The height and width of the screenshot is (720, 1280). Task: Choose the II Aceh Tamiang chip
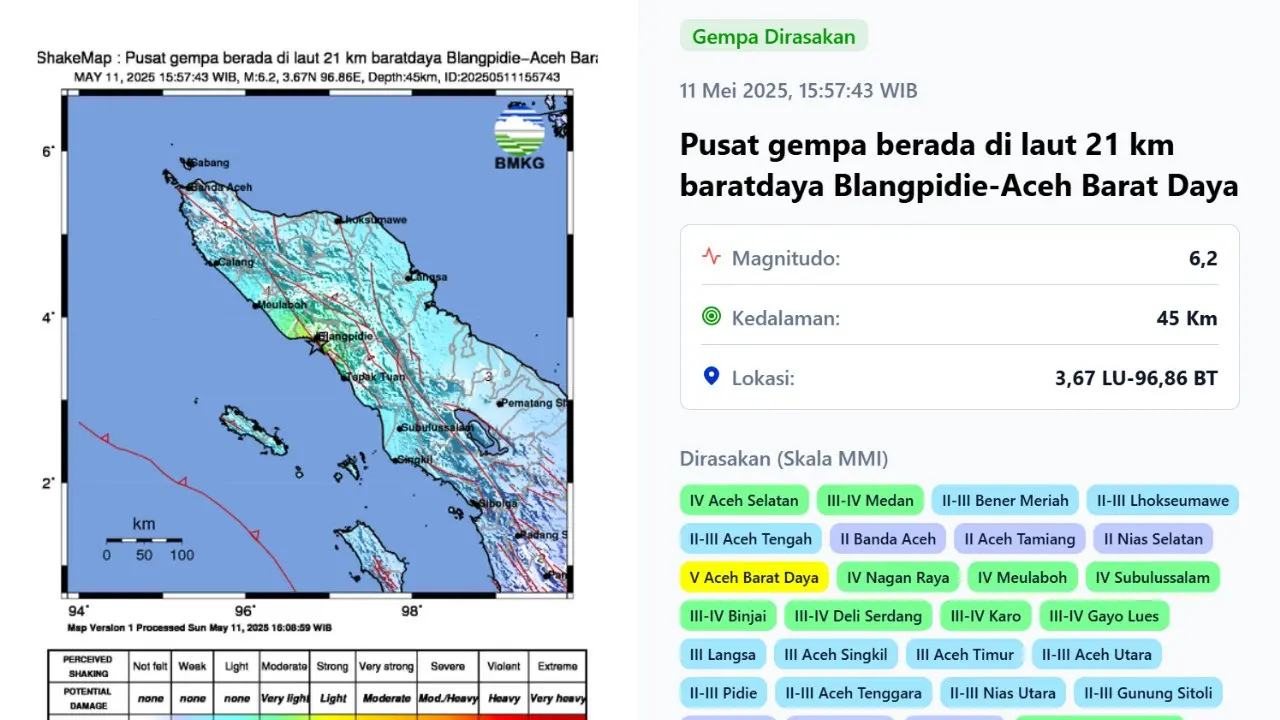(x=1020, y=539)
